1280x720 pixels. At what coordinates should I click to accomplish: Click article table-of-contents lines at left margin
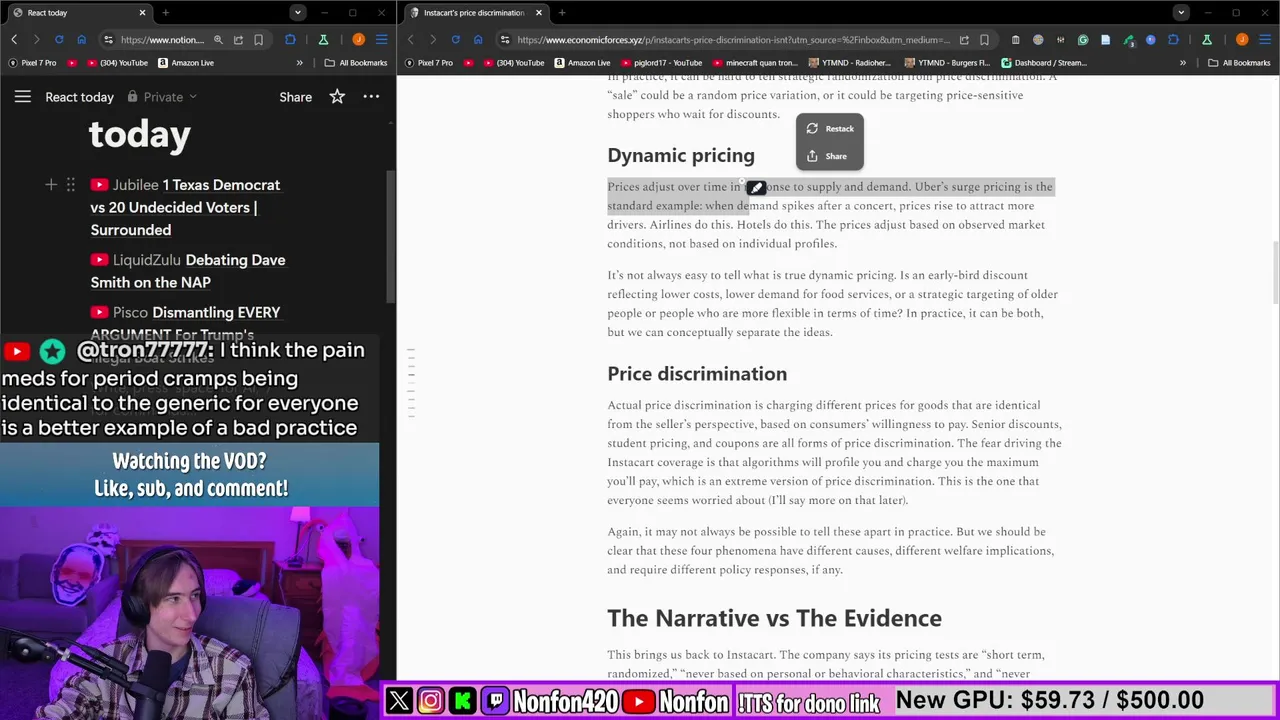tap(410, 382)
